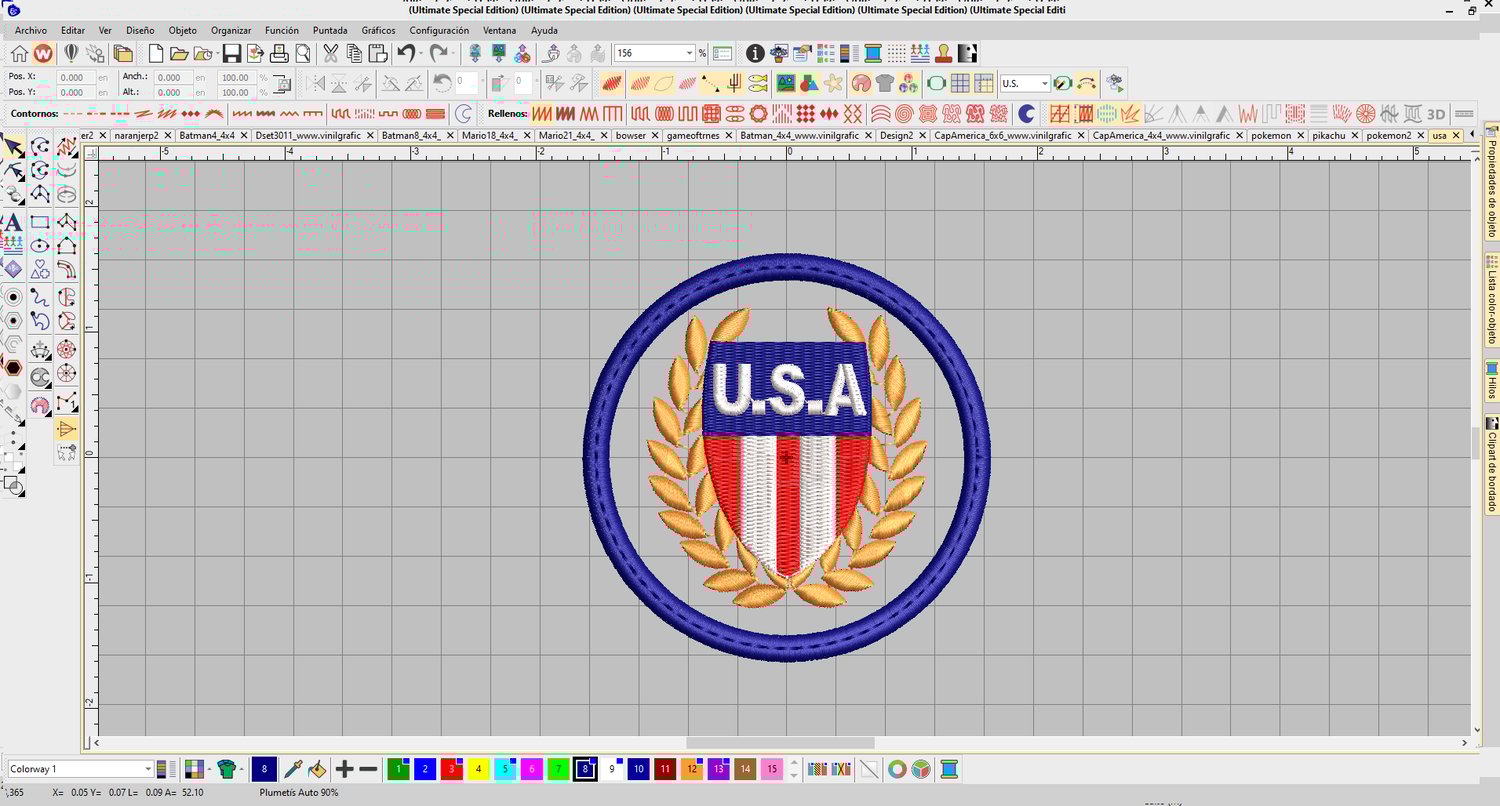Click the Alt. height input field

click(172, 92)
